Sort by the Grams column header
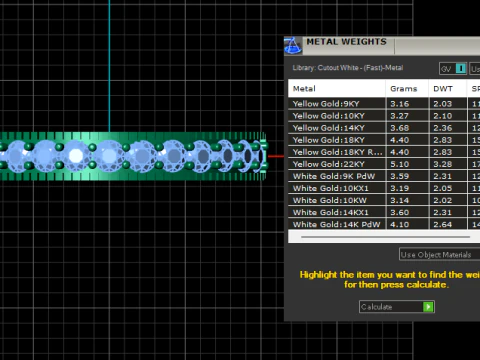The image size is (480, 360). [407, 89]
